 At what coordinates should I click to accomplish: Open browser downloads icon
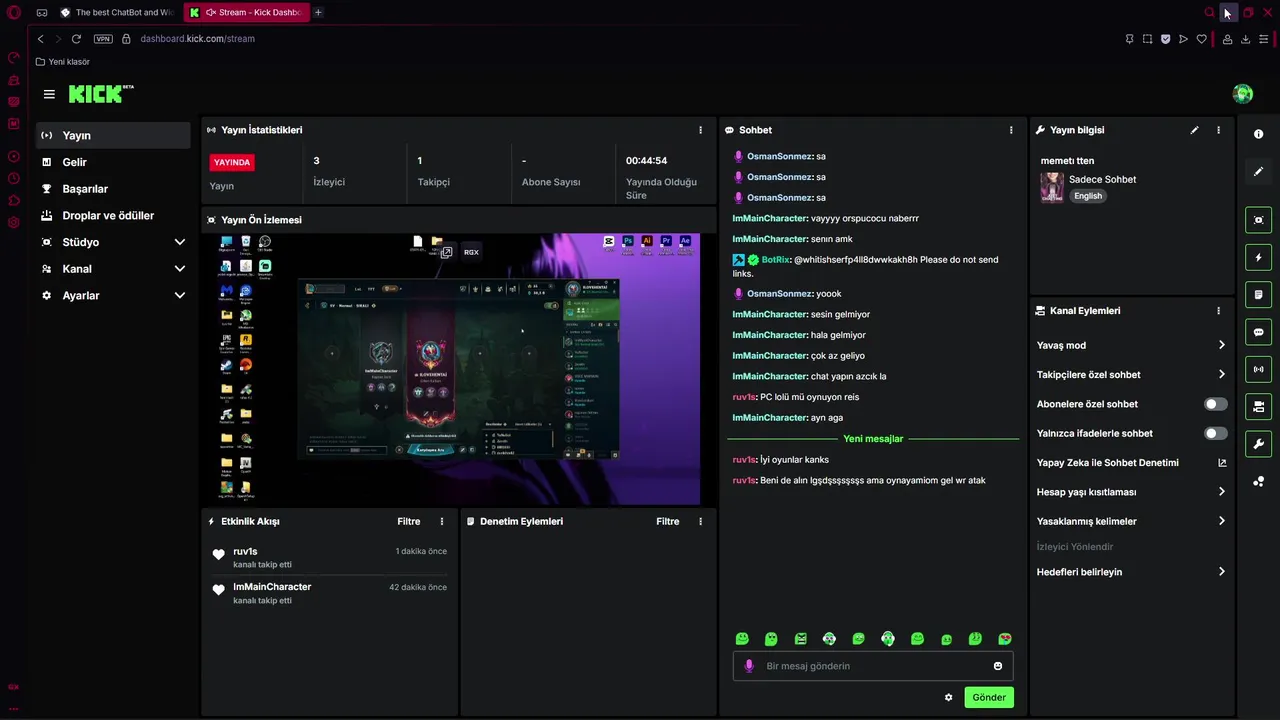[x=1245, y=39]
